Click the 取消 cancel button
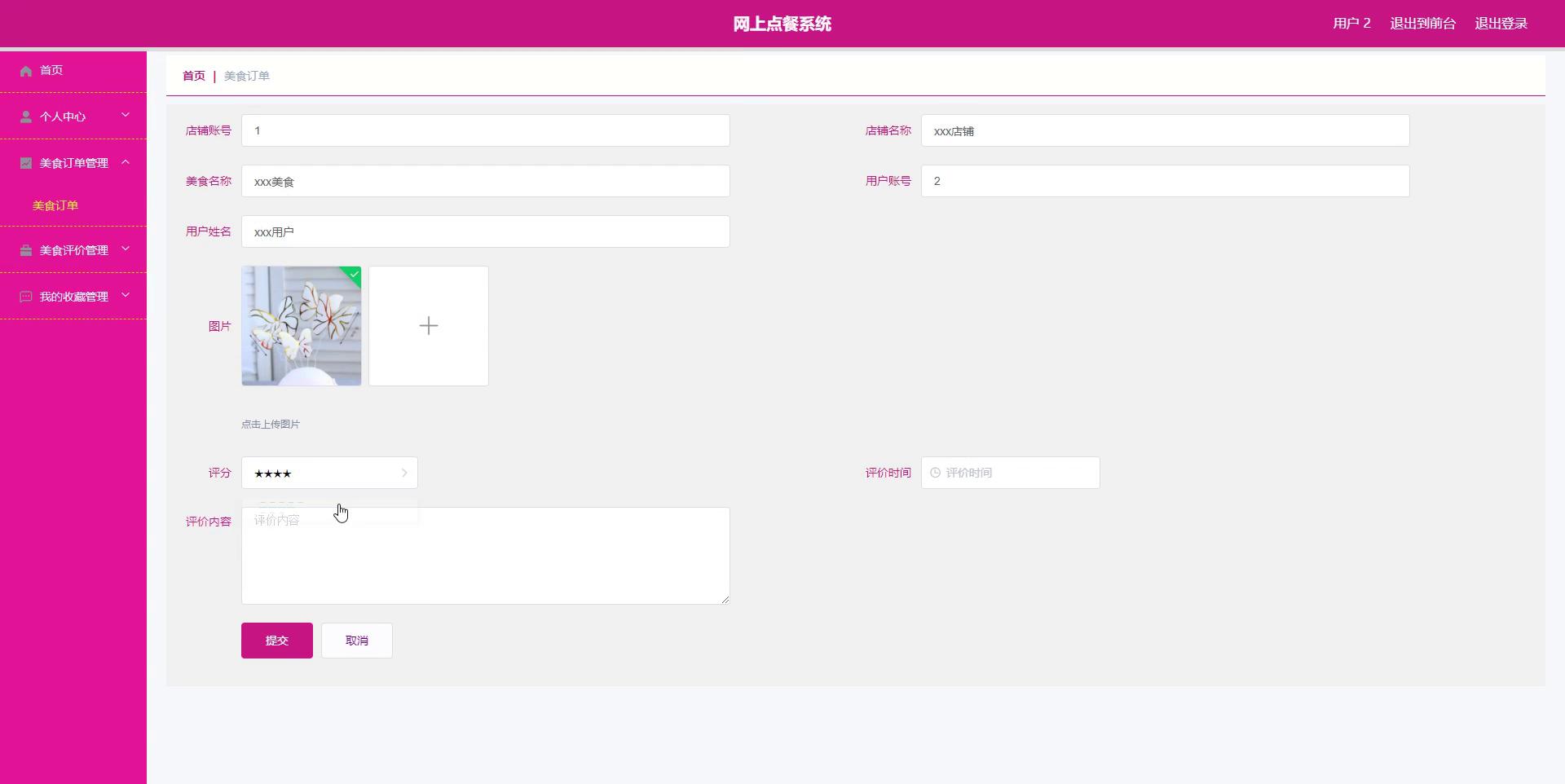1565x784 pixels. tap(356, 641)
